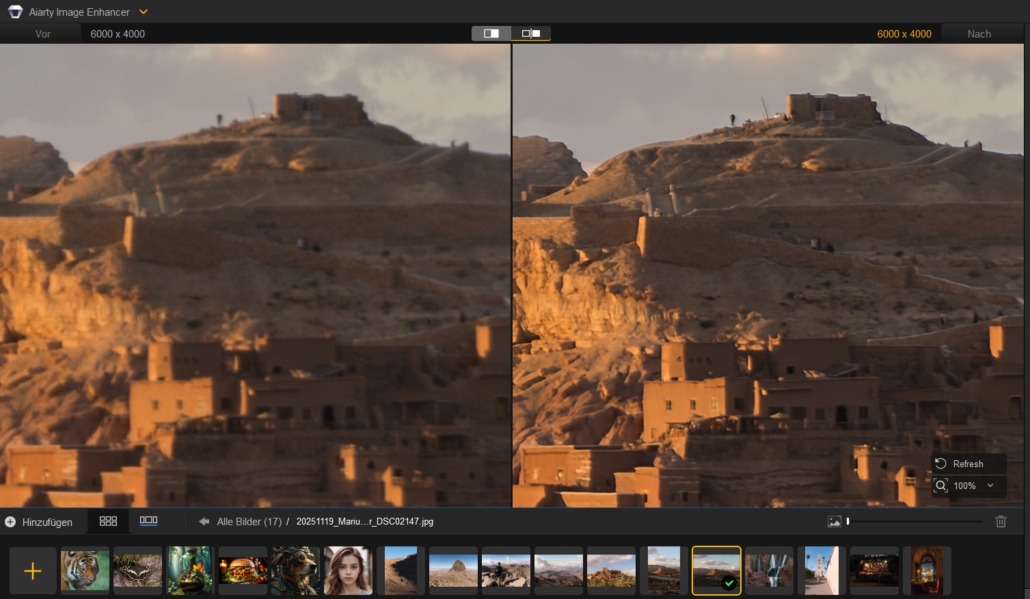This screenshot has width=1030, height=599.
Task: Select the filmstrip thumbnail view icon
Action: point(148,521)
